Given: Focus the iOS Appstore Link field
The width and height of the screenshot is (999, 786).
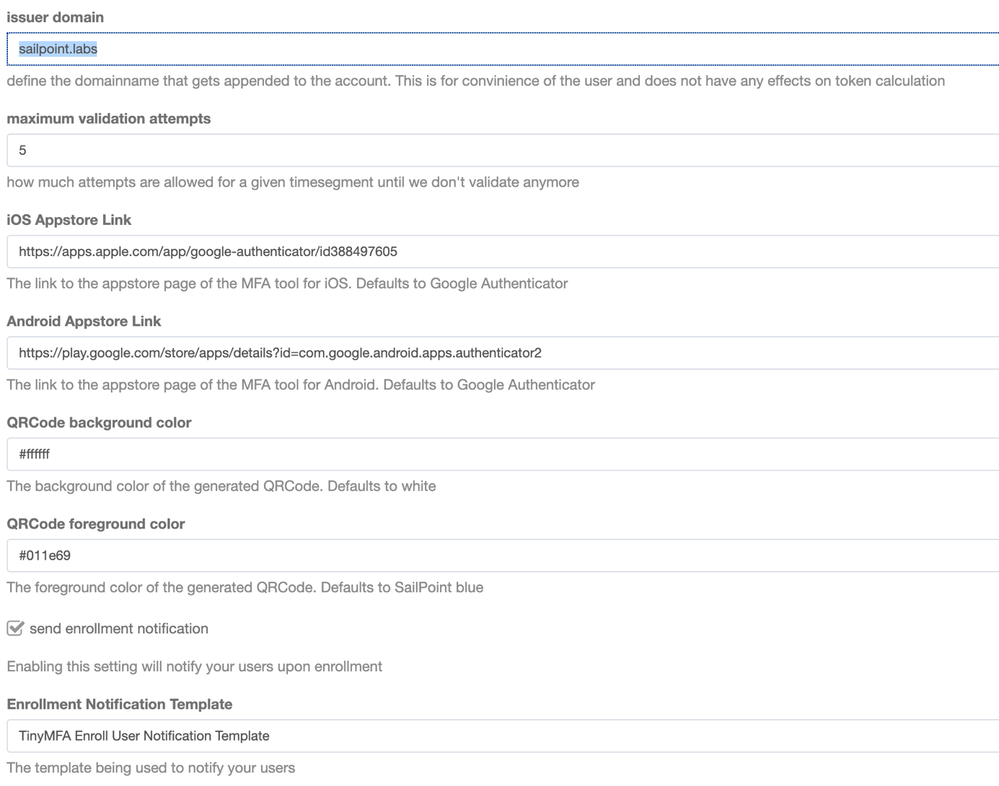Looking at the screenshot, I should click(x=500, y=252).
